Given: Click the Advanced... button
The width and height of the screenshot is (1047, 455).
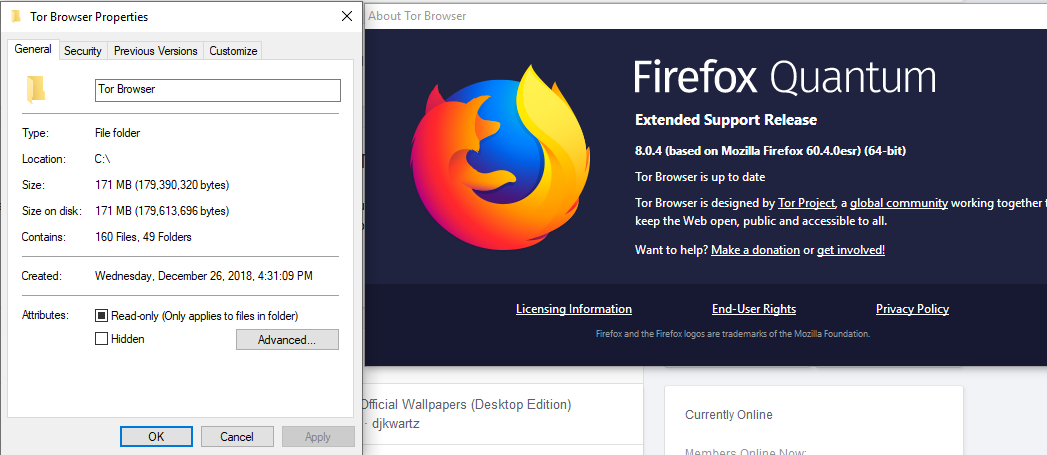Looking at the screenshot, I should [x=287, y=339].
